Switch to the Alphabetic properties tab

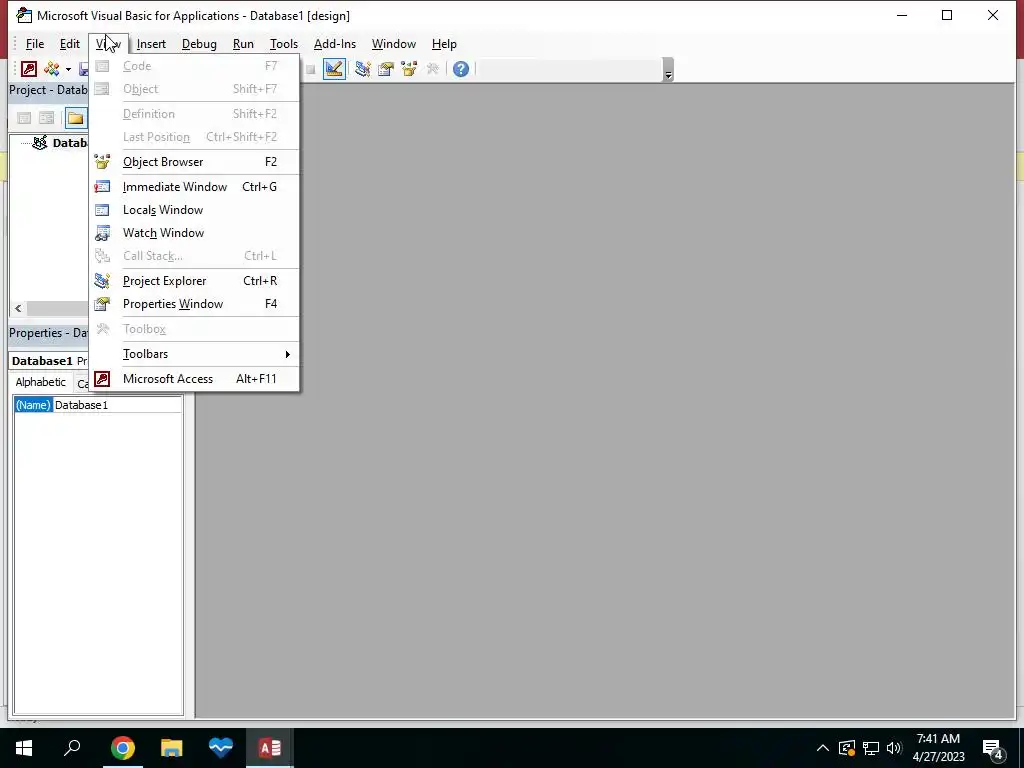click(40, 382)
